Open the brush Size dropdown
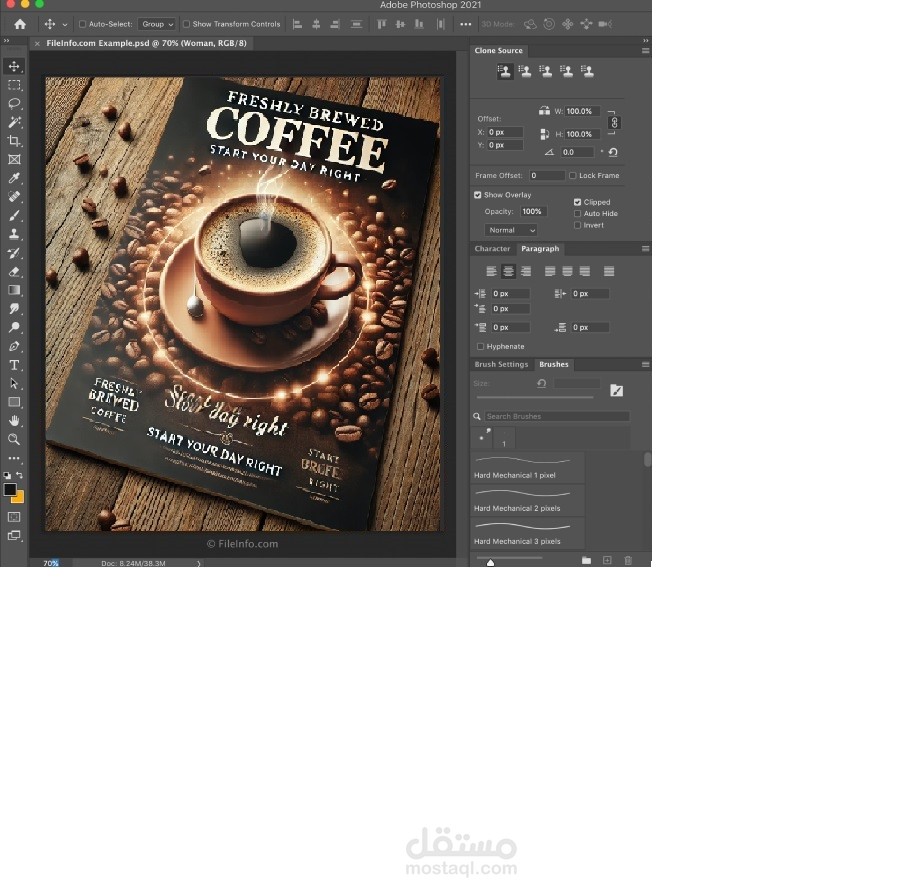Image resolution: width=924 pixels, height=896 pixels. [577, 382]
